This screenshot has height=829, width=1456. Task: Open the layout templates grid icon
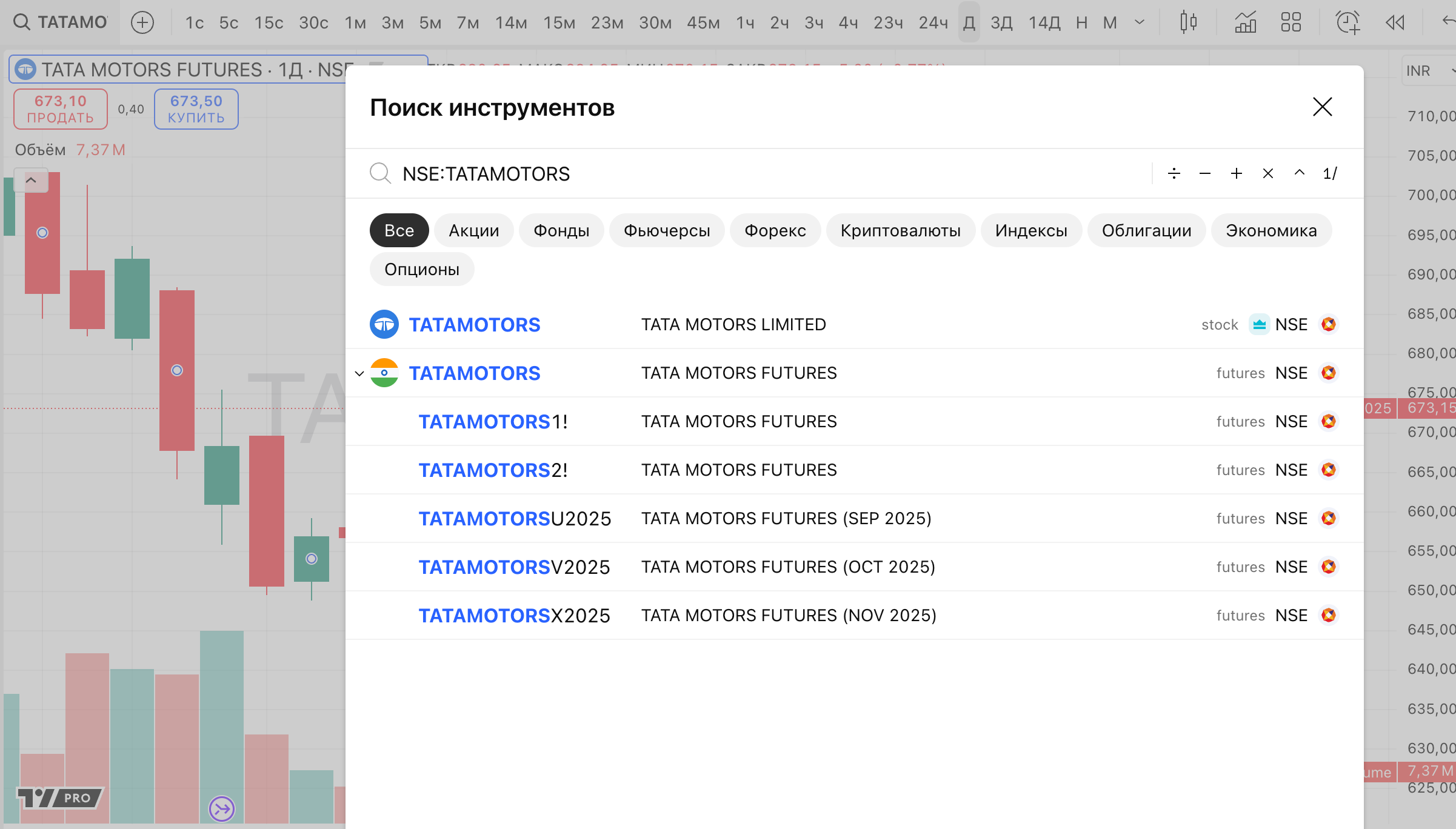(1291, 23)
